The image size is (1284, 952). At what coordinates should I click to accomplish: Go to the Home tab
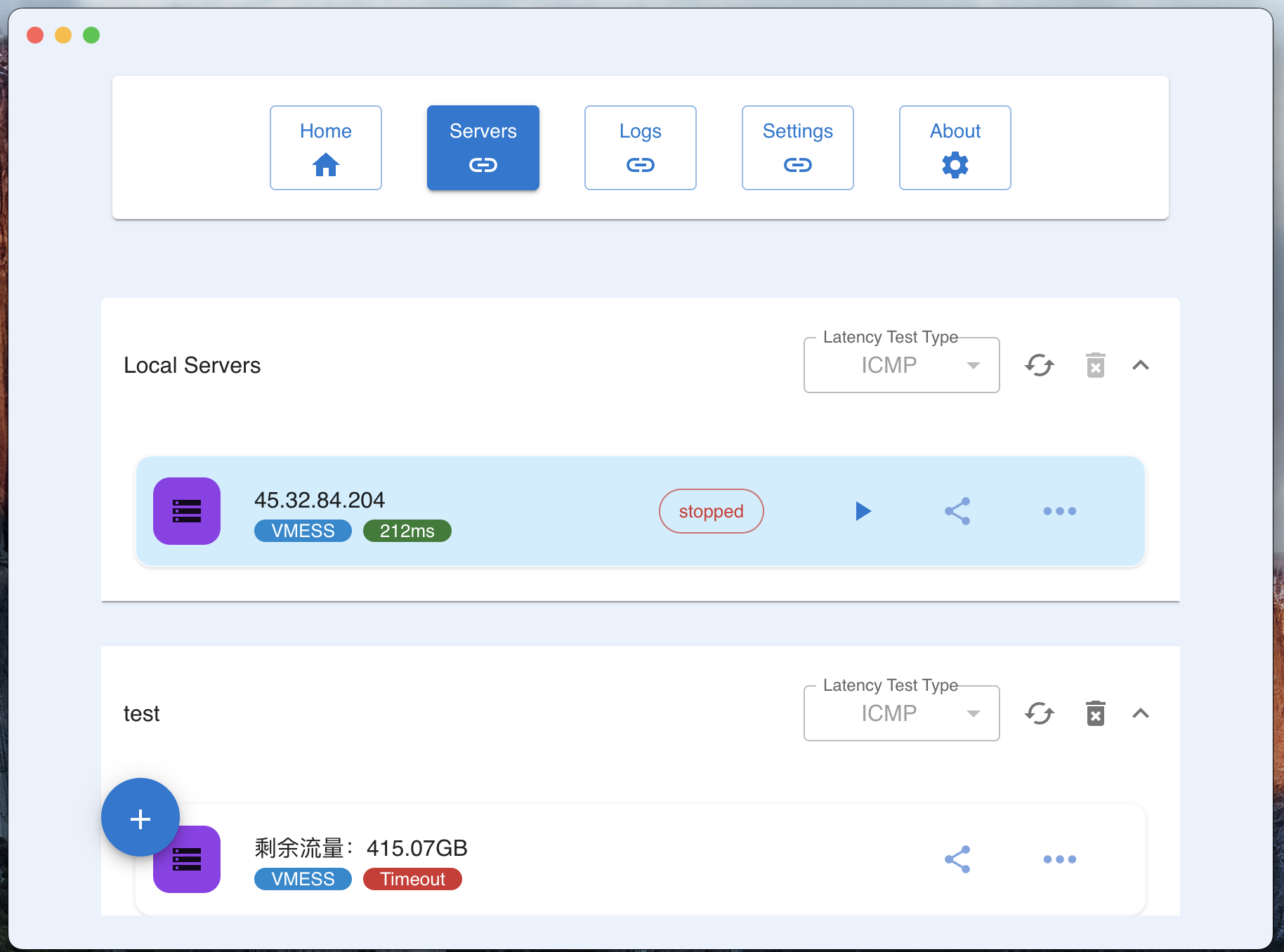(x=326, y=147)
